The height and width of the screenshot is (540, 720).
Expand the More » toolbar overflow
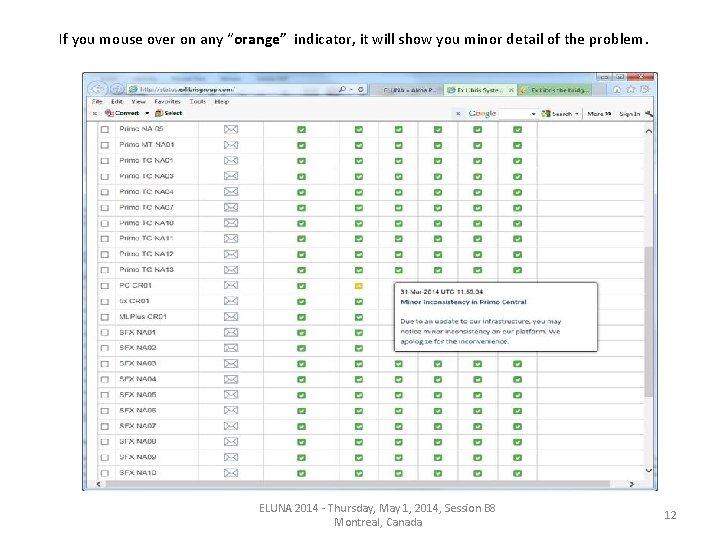[599, 113]
